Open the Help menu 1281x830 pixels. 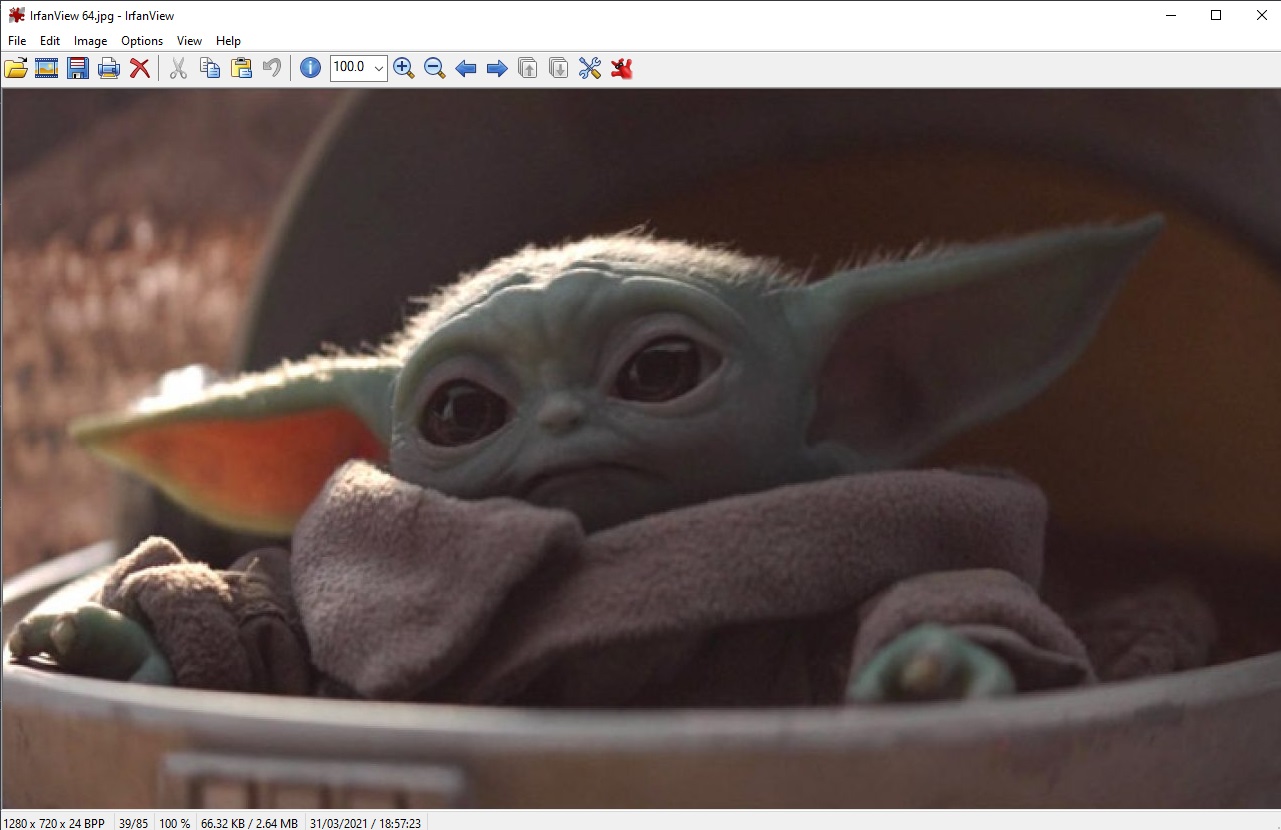[x=229, y=41]
